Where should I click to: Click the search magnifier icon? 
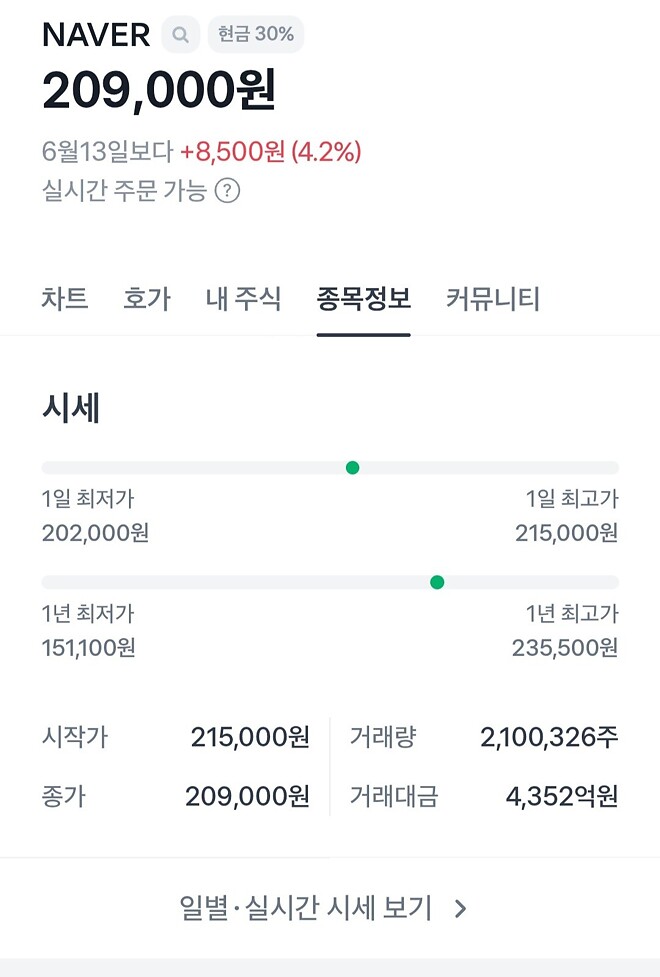[x=180, y=33]
